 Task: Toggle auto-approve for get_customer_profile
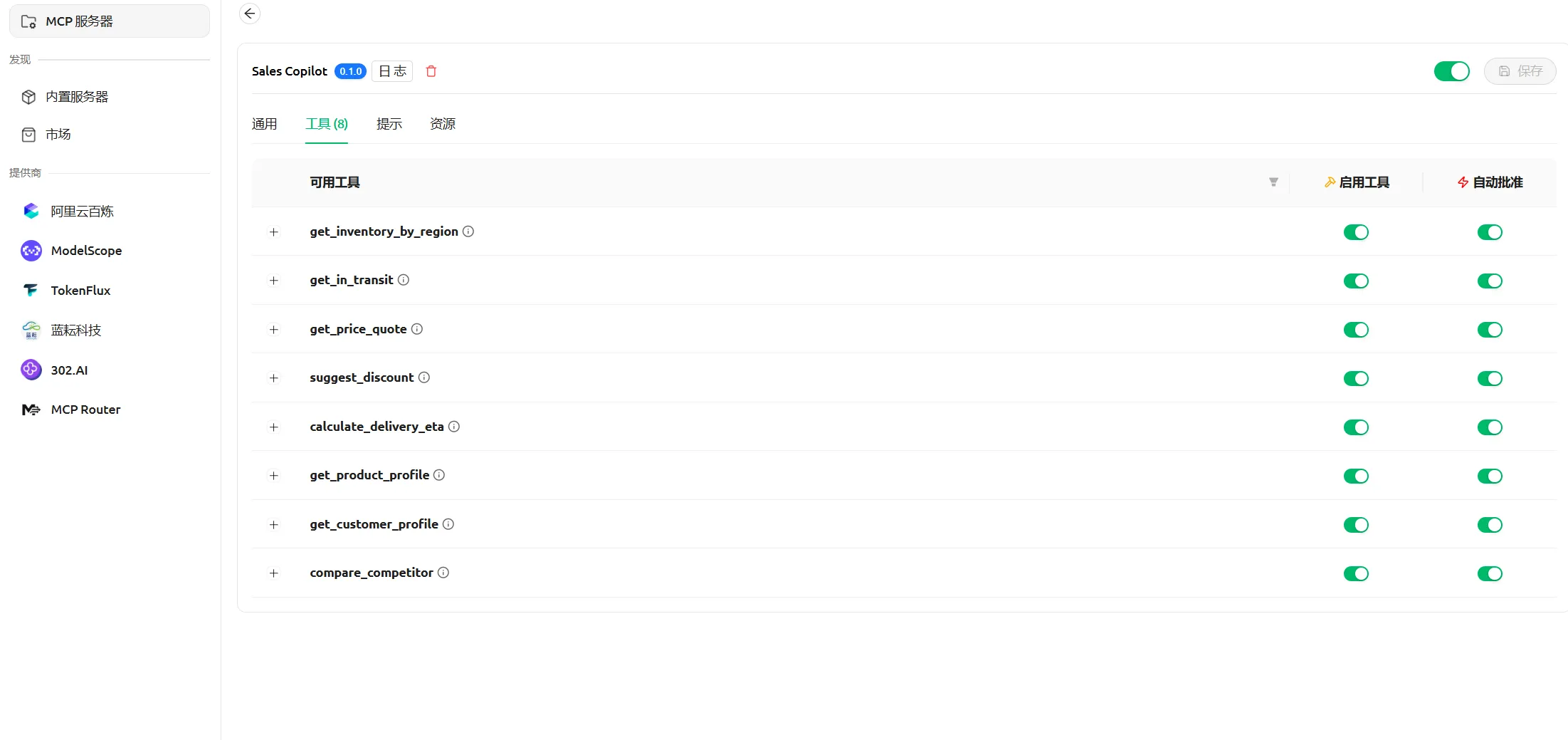click(1490, 525)
